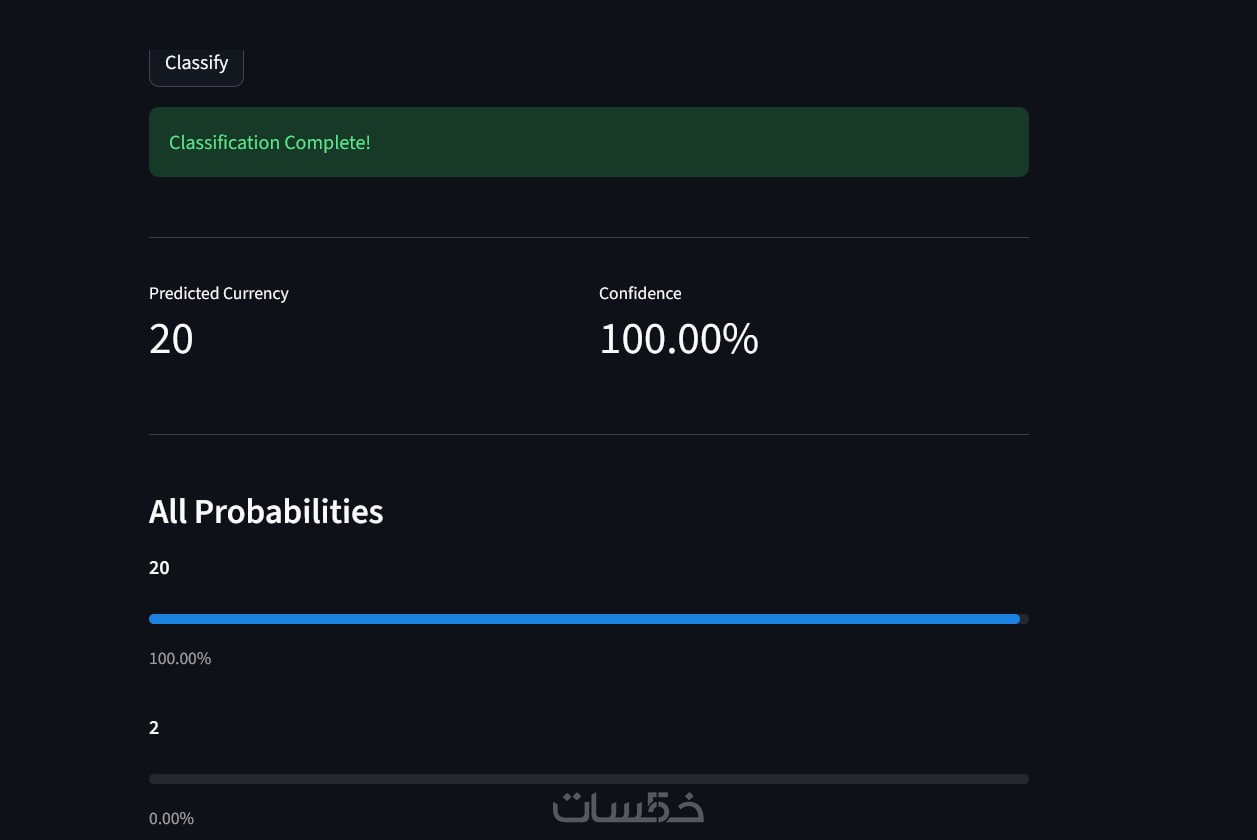
Task: Click the blue filled progress bar
Action: (x=584, y=619)
